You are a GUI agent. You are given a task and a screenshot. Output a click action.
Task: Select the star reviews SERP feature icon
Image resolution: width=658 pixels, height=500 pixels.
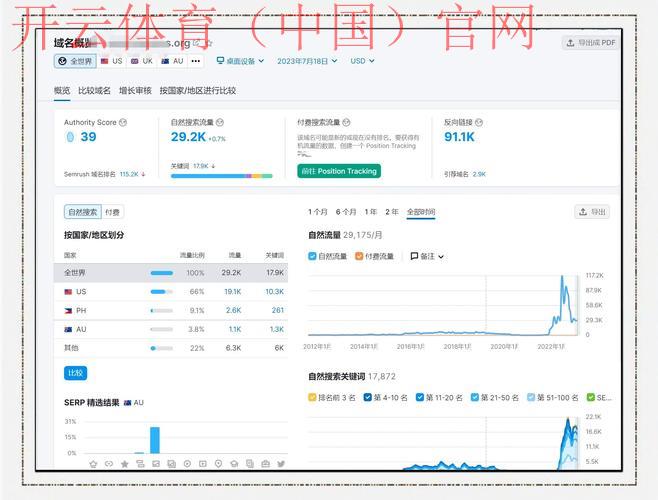tap(125, 464)
